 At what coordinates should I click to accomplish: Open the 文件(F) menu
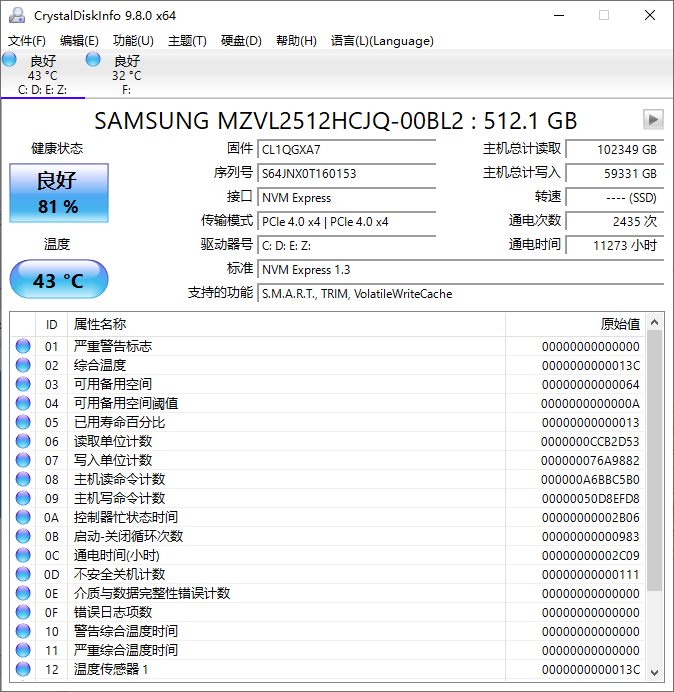point(27,41)
